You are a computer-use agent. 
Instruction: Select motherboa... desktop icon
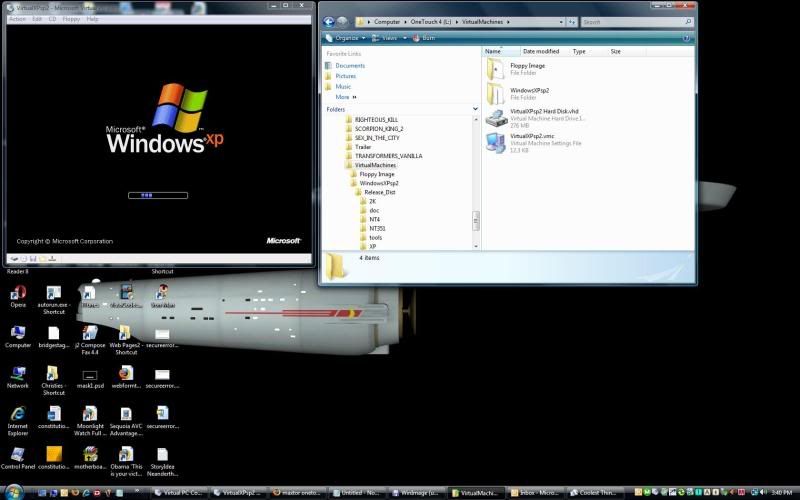click(90, 458)
